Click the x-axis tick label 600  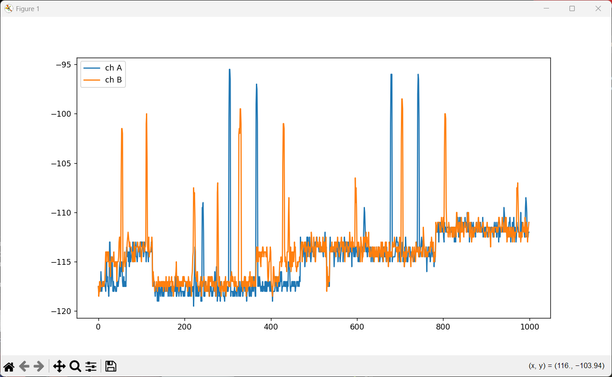click(357, 327)
